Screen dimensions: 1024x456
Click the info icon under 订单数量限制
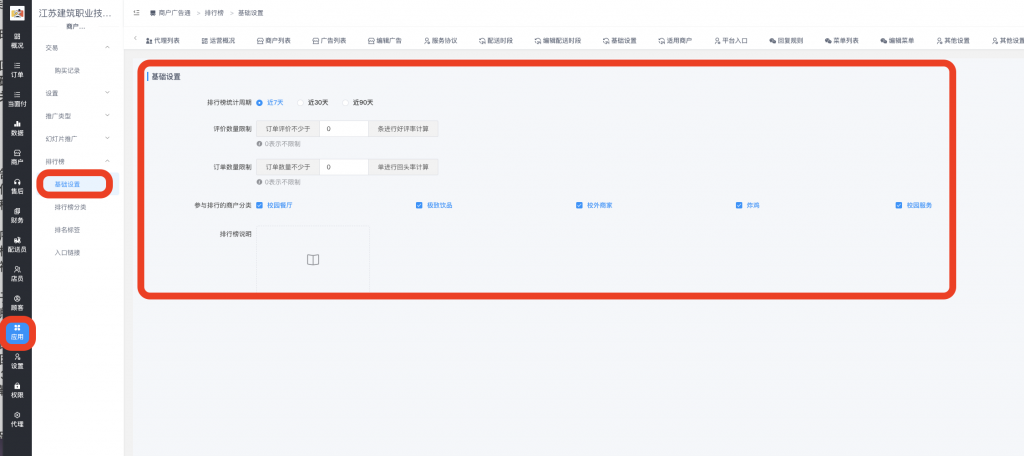[x=259, y=182]
